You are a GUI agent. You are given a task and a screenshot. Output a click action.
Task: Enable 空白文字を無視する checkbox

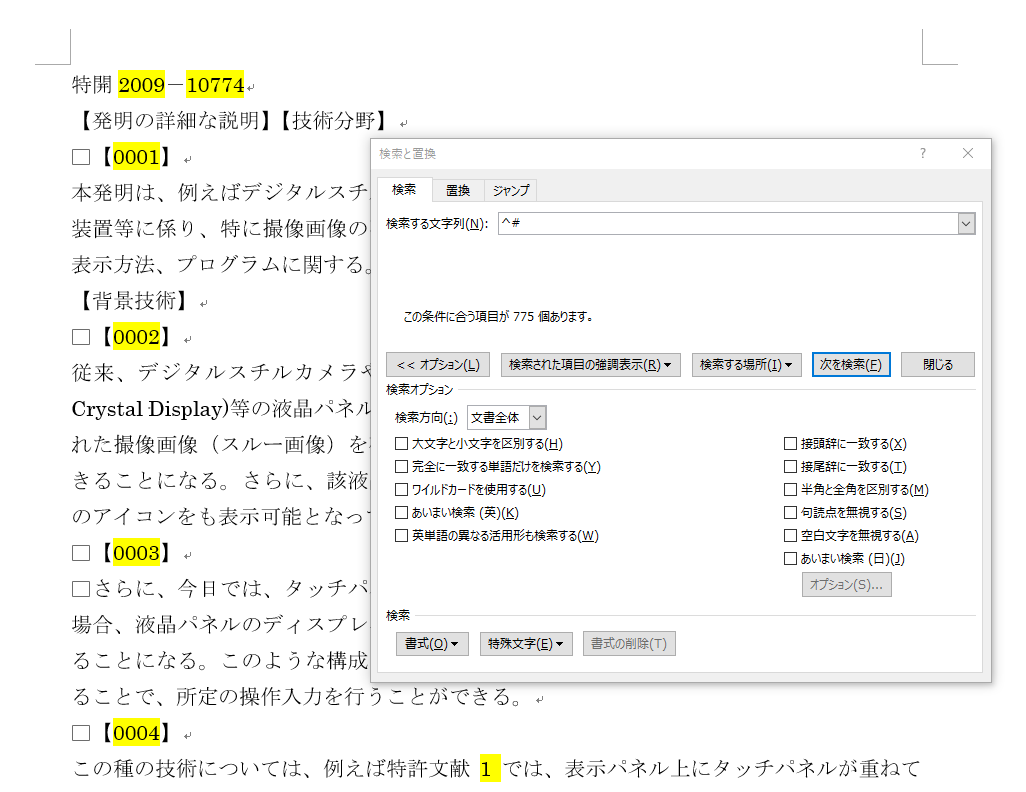[791, 536]
